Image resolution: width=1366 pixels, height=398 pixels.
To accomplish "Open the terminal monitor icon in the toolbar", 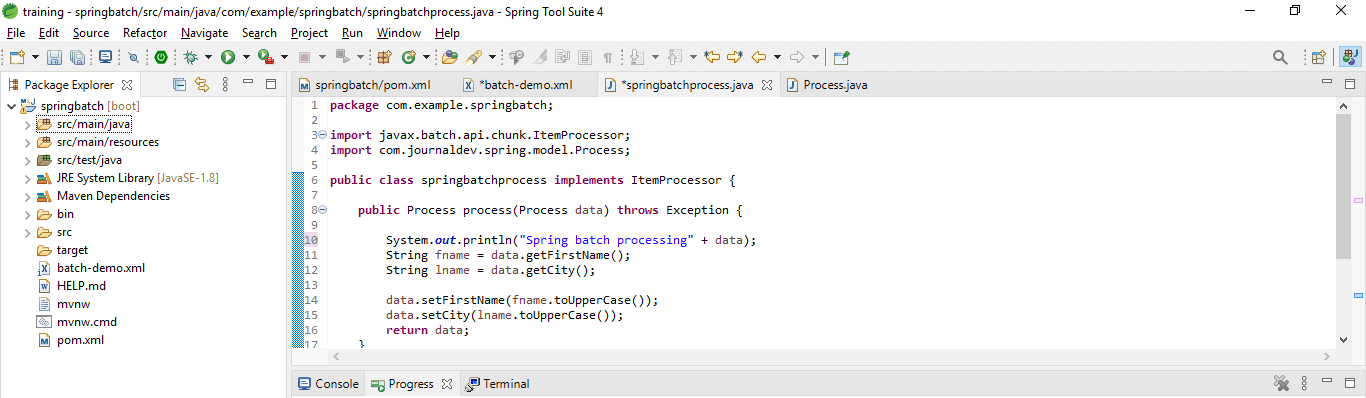I will (x=105, y=57).
